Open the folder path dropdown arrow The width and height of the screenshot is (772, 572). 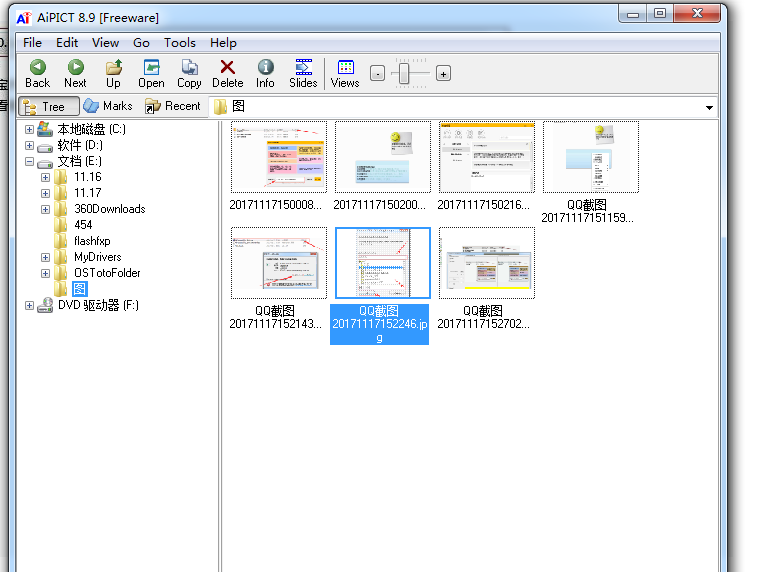[709, 107]
